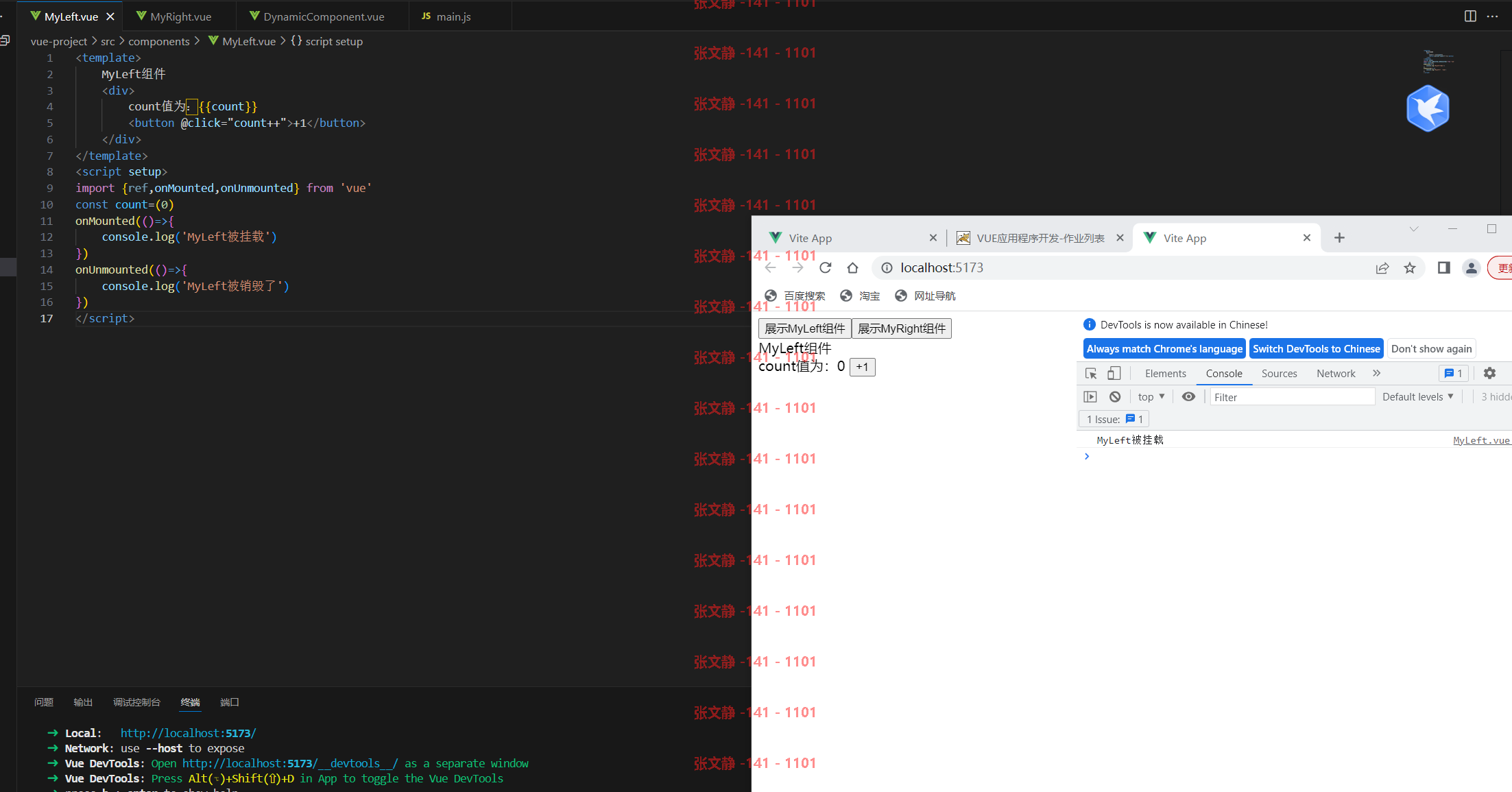This screenshot has height=792, width=1512.
Task: Select the 终端 panel tab
Action: click(190, 702)
